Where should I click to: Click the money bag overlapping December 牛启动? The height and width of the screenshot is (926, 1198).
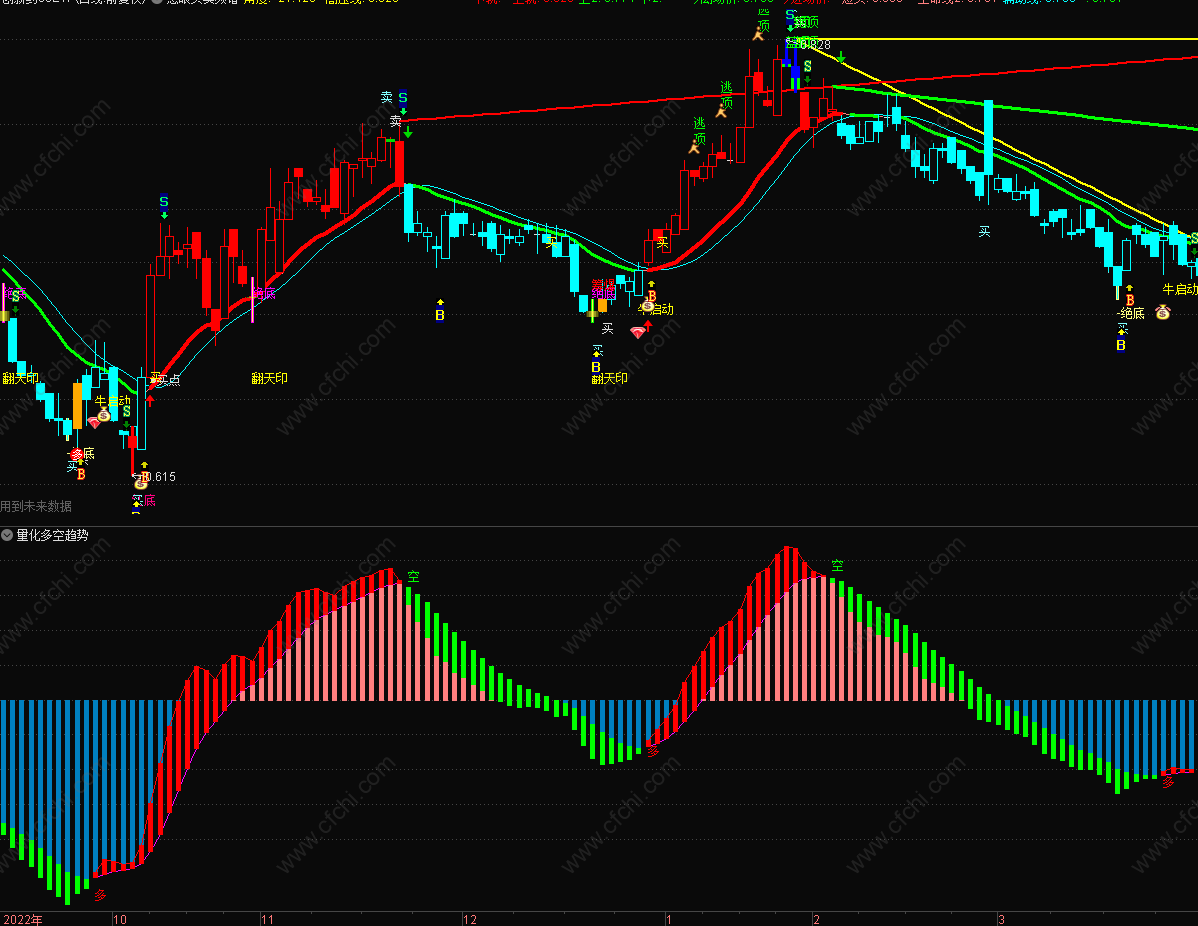[647, 306]
